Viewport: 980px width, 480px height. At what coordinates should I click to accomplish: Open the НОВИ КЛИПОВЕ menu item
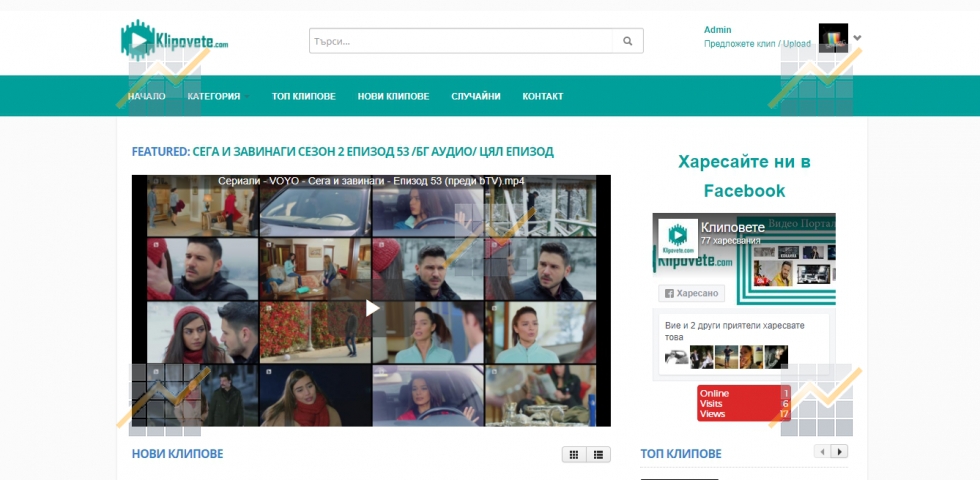point(393,96)
